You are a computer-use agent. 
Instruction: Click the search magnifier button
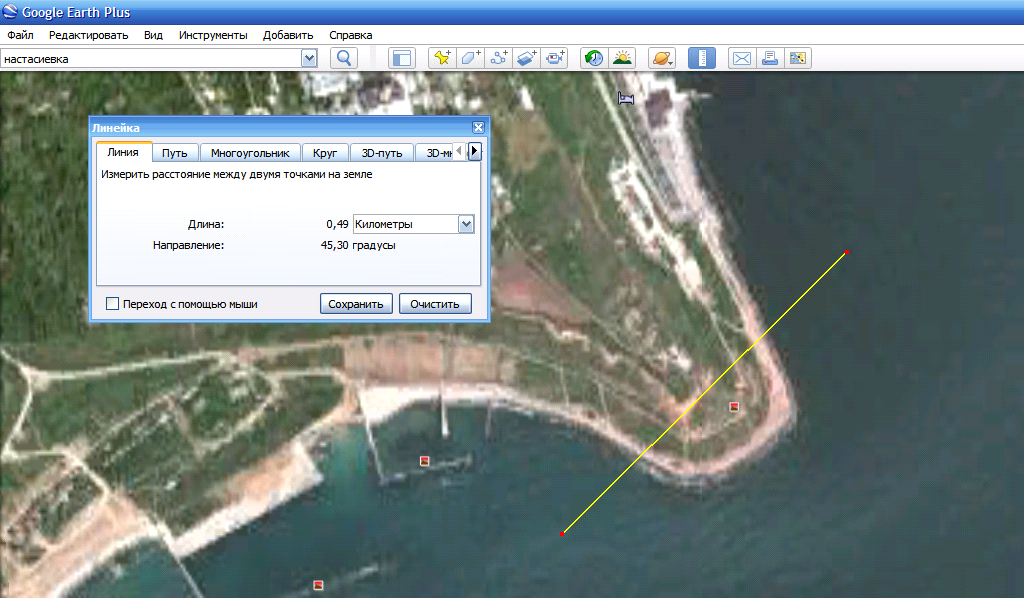coord(344,58)
